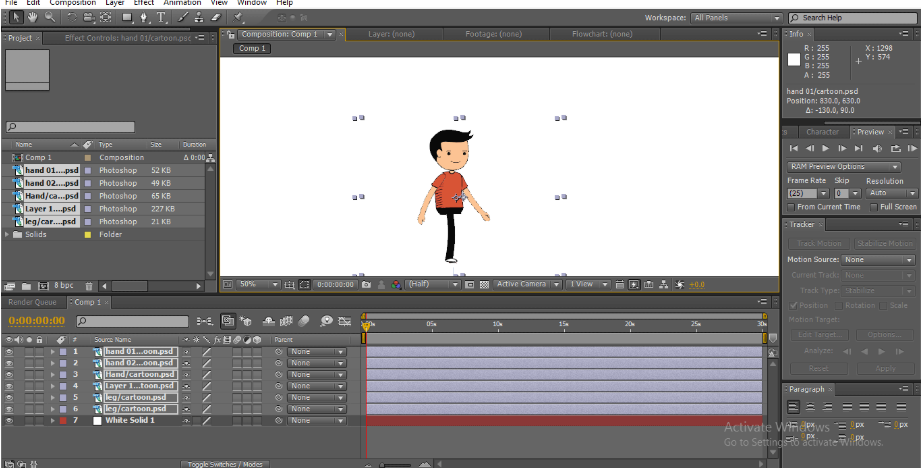The image size is (922, 468).
Task: Open the Composition menu
Action: coord(72,3)
